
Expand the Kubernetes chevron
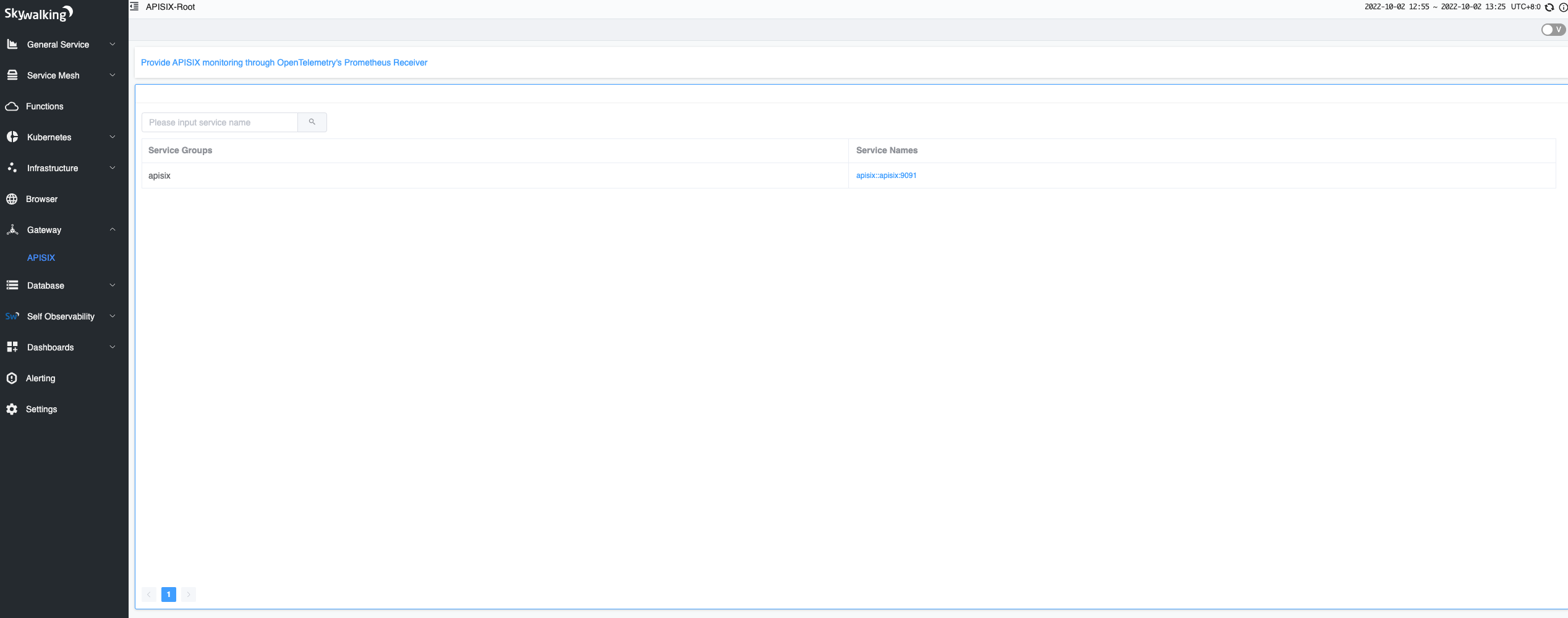[113, 137]
